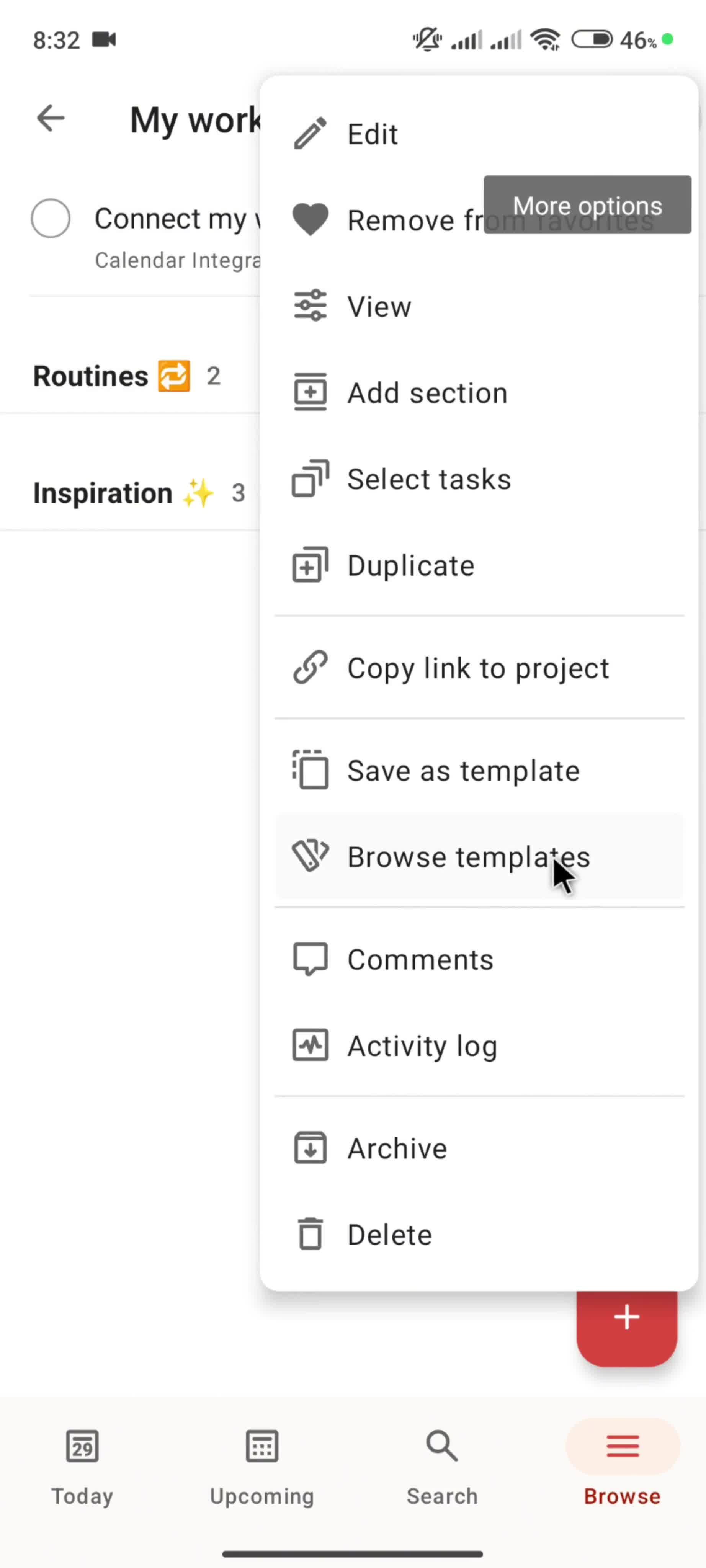Screen dimensions: 706x1568
Task: Tap the Copy link chain icon
Action: coord(310,668)
